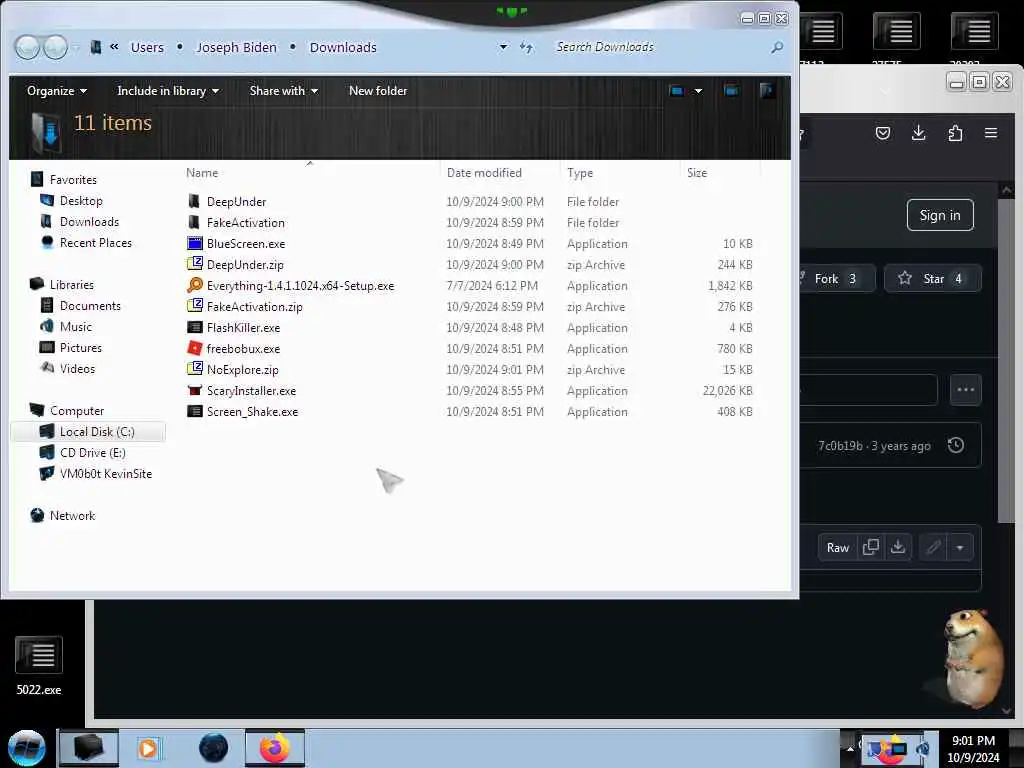Click the GitHub Star button
Image resolution: width=1024 pixels, height=768 pixels.
pyautogui.click(x=933, y=279)
